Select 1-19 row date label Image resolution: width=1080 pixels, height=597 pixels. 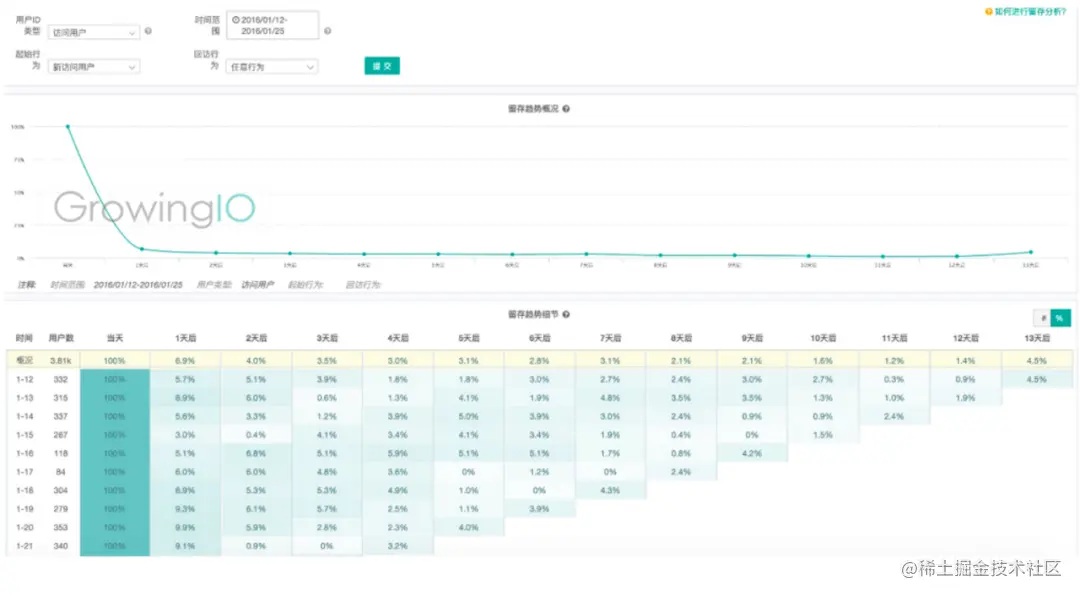pyautogui.click(x=25, y=510)
